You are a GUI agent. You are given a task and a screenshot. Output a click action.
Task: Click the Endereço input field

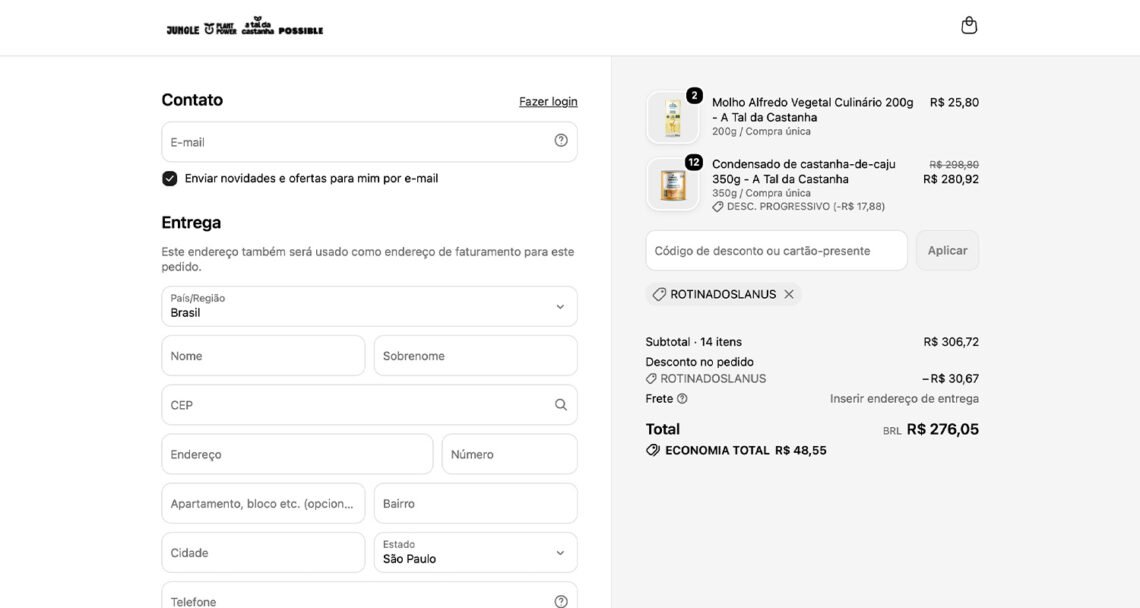297,454
